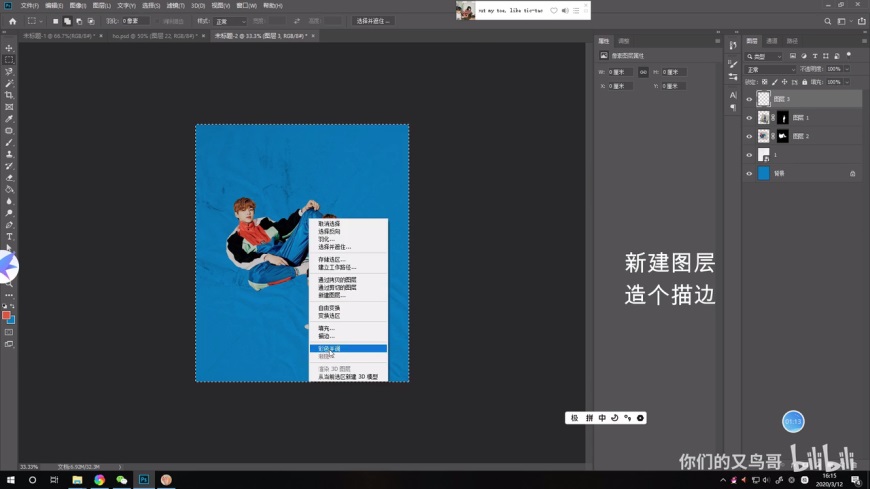Open the Search icon in options bar
870x489 pixels.
(827, 21)
